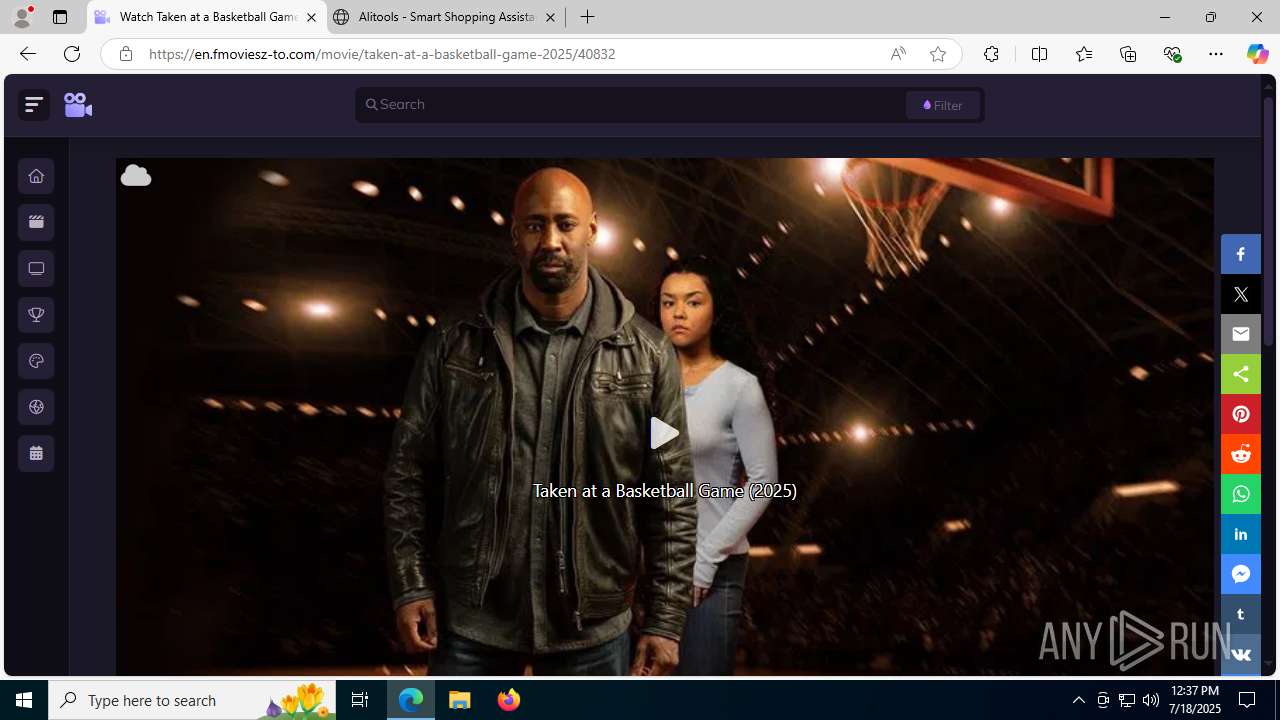Open the Filter button in search bar
Screen dimensions: 1280x720
[x=943, y=105]
